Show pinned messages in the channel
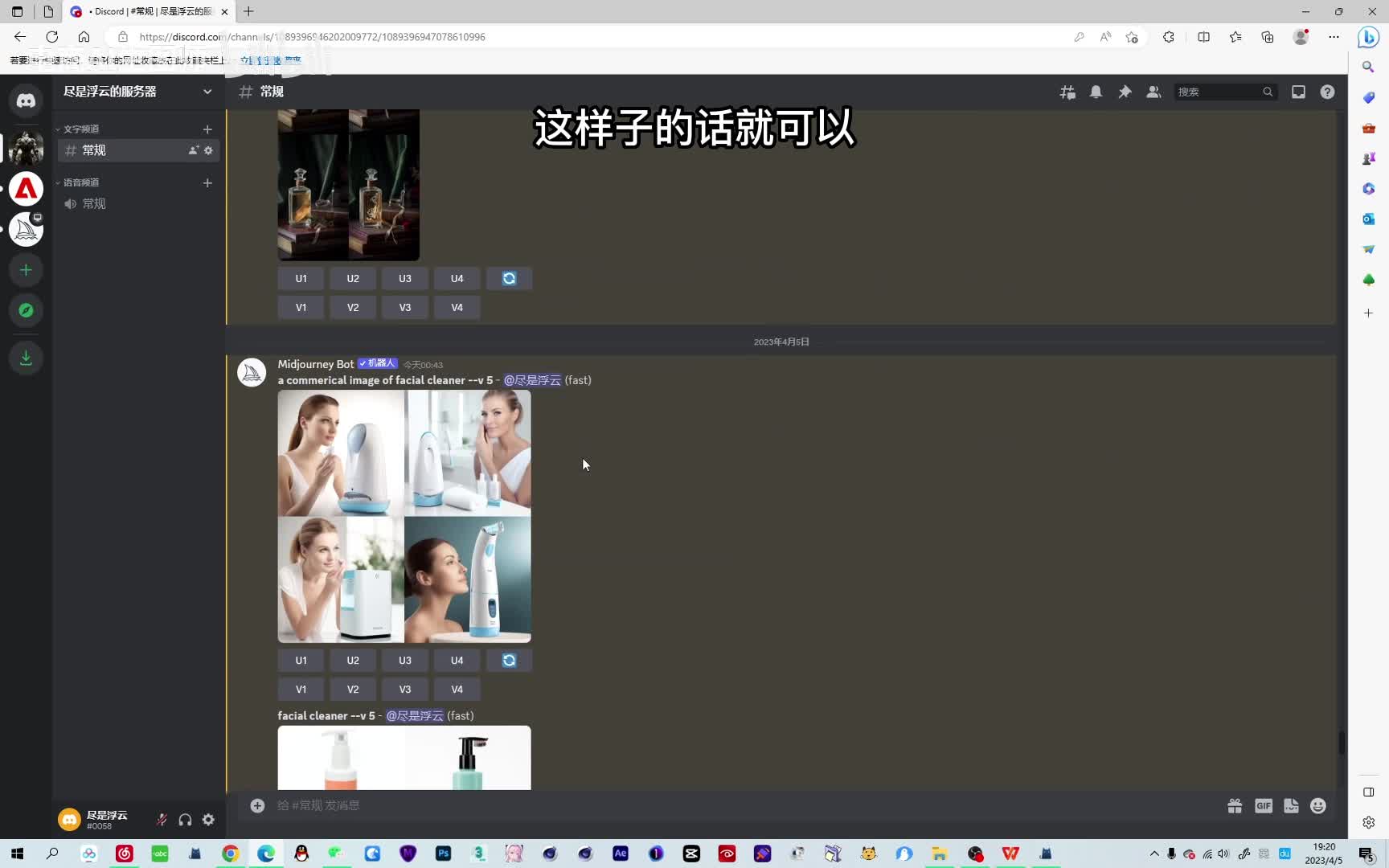Screen dimensions: 1389x868 coord(1125,92)
